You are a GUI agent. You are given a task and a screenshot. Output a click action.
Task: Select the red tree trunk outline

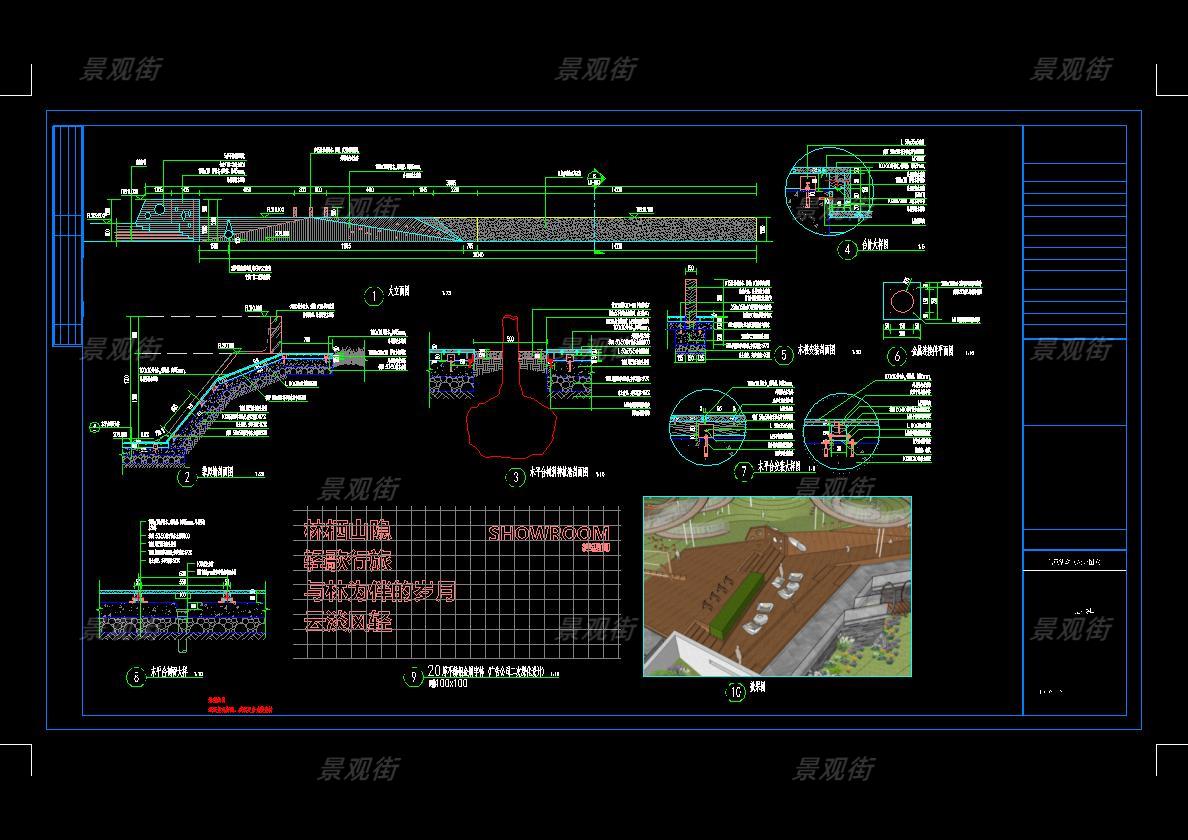(509, 400)
